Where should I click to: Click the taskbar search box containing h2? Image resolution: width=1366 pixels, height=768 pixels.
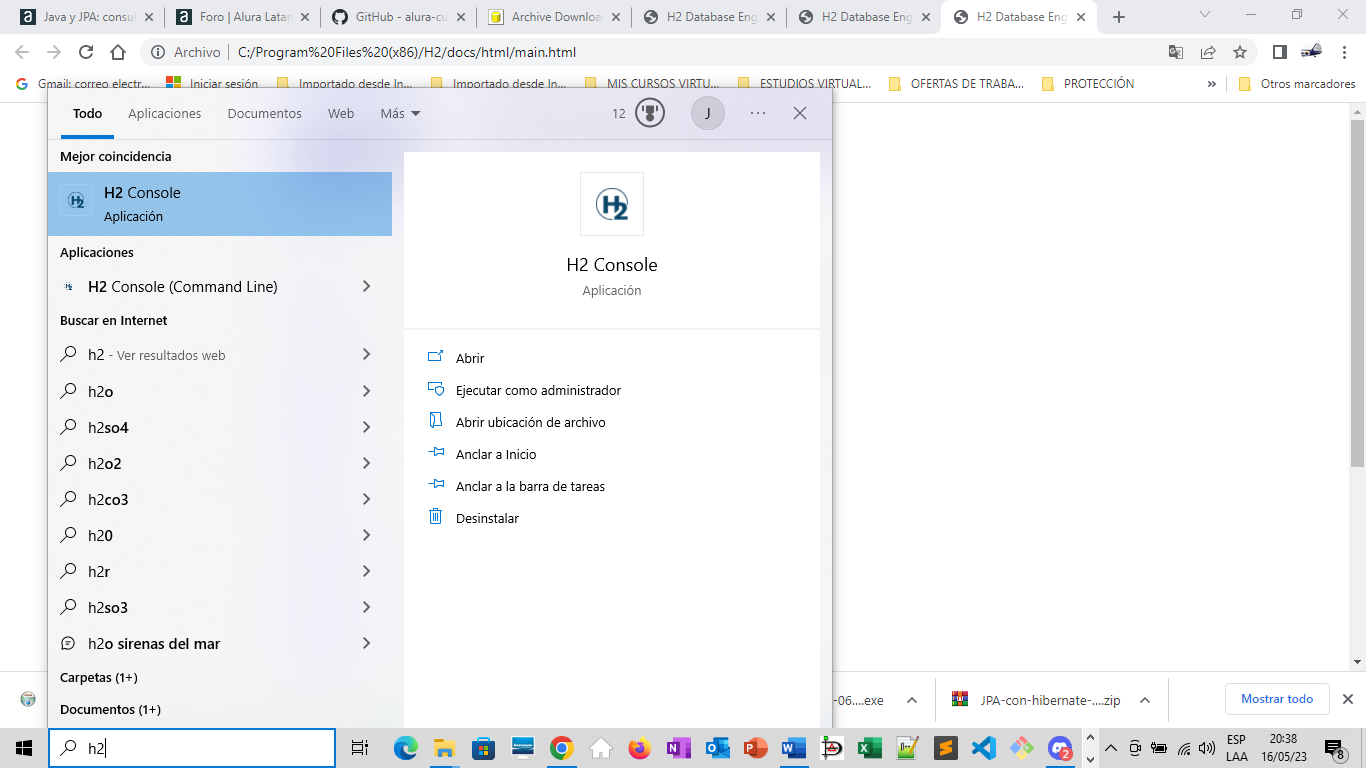point(192,748)
